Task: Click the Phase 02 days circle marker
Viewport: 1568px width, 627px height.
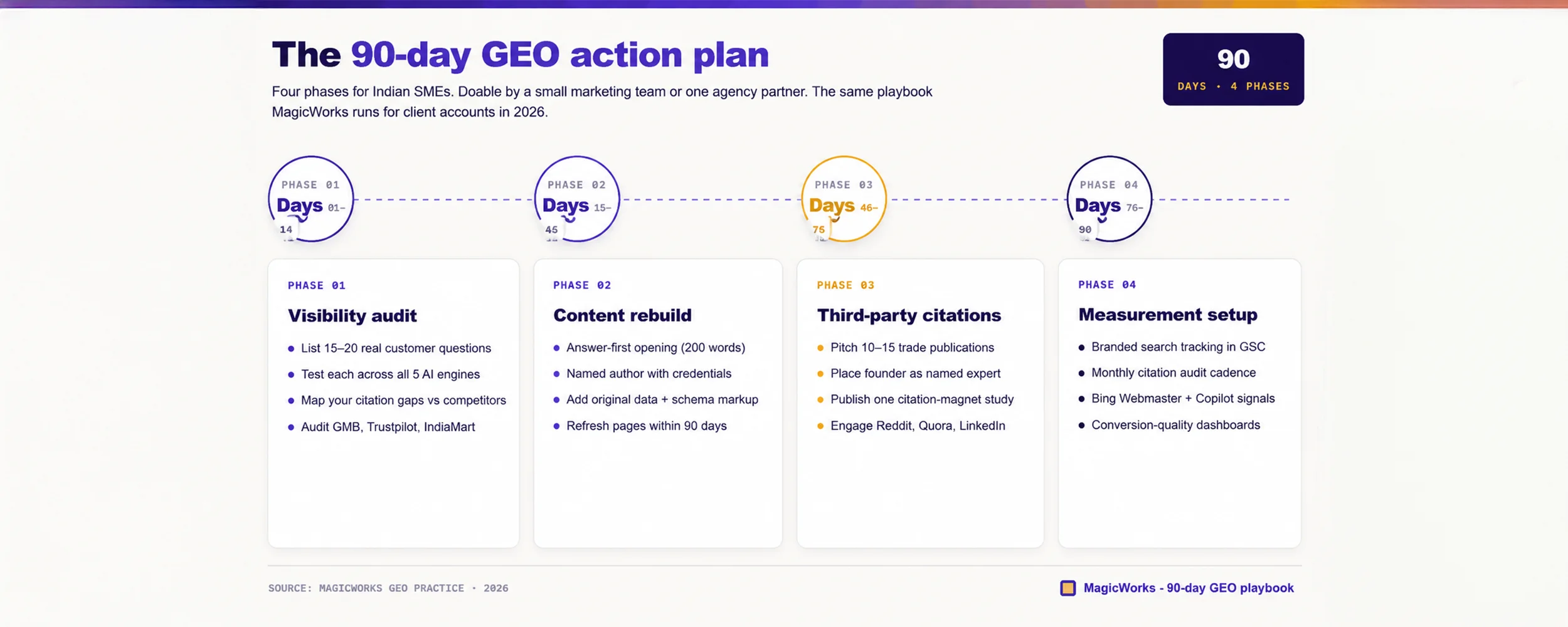Action: tap(576, 199)
